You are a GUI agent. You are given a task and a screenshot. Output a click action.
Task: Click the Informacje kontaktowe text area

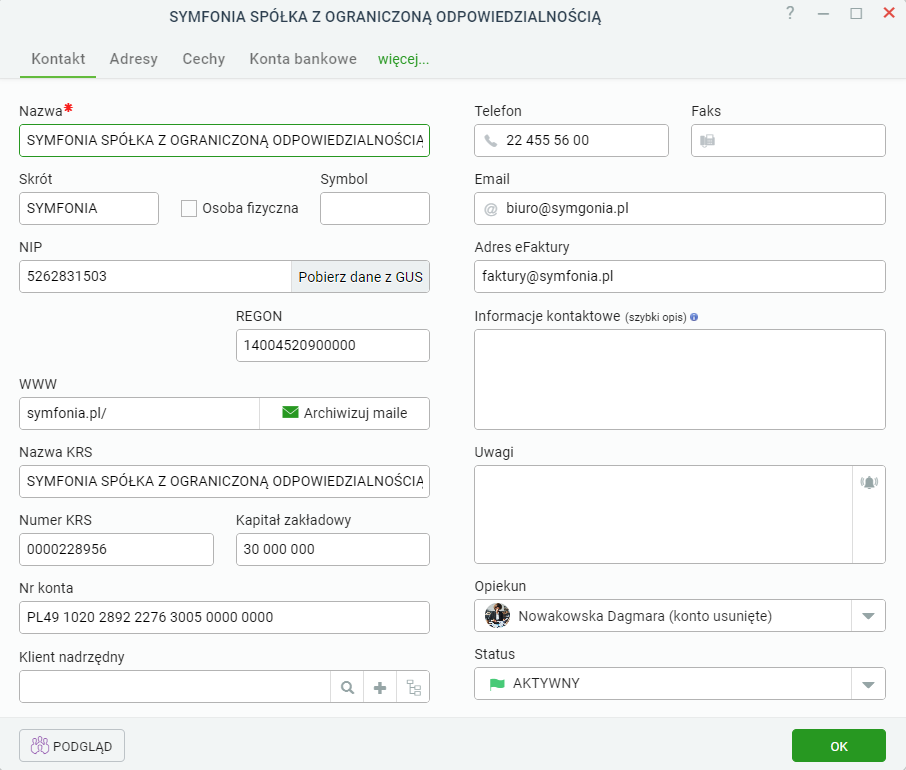(x=680, y=380)
